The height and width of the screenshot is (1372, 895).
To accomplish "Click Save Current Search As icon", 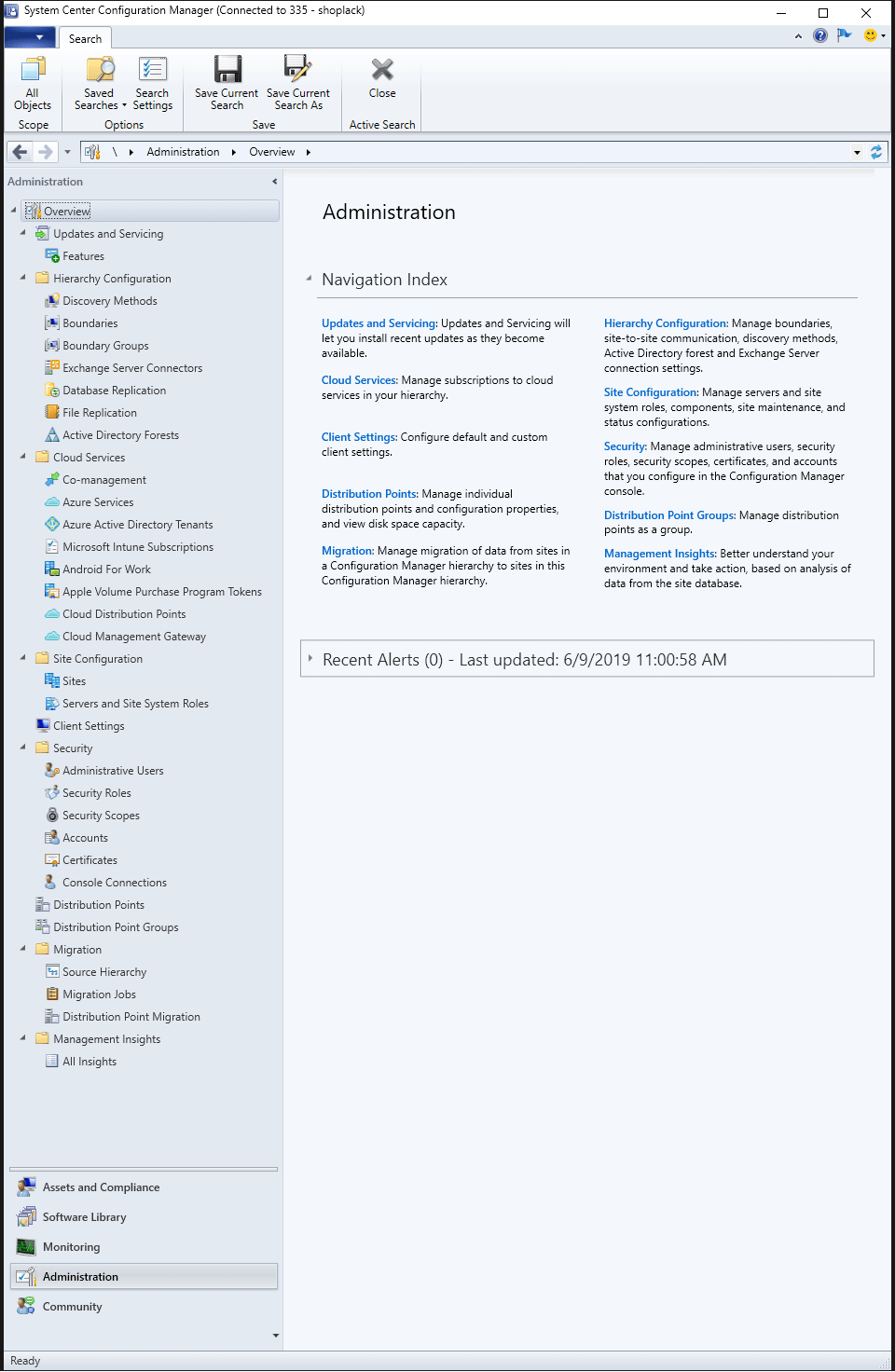I will click(297, 70).
